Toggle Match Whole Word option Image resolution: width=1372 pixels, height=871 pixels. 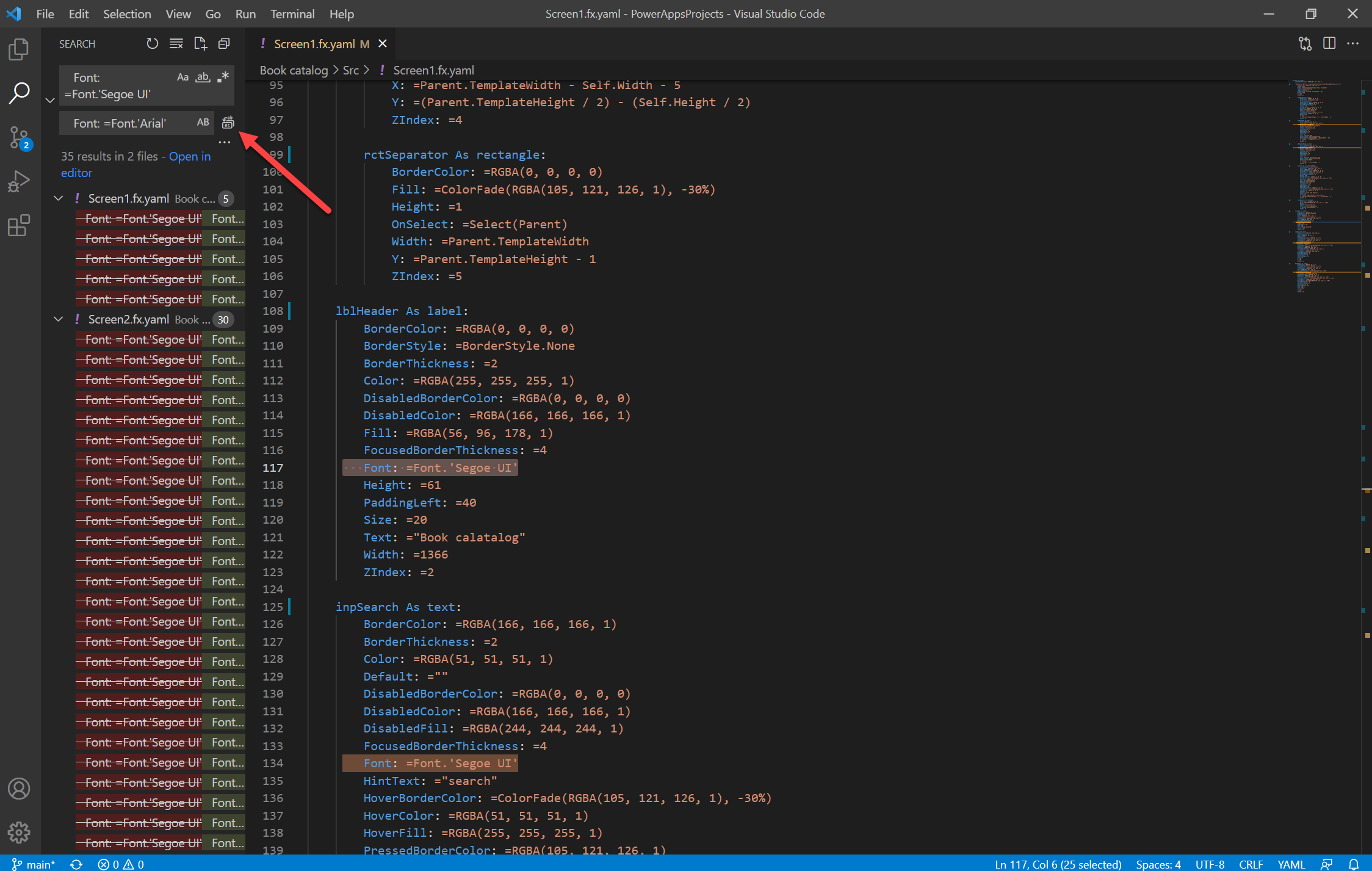pos(203,77)
